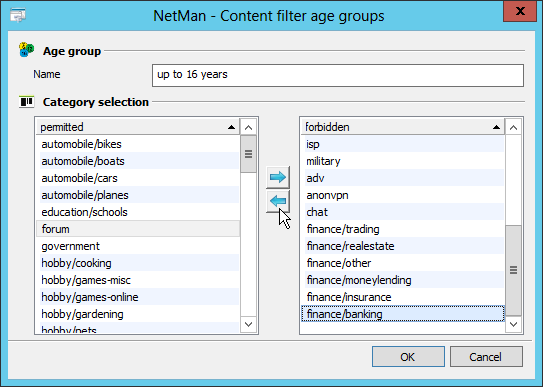Select hobby/gardening category
This screenshot has width=543, height=387.
point(138,314)
